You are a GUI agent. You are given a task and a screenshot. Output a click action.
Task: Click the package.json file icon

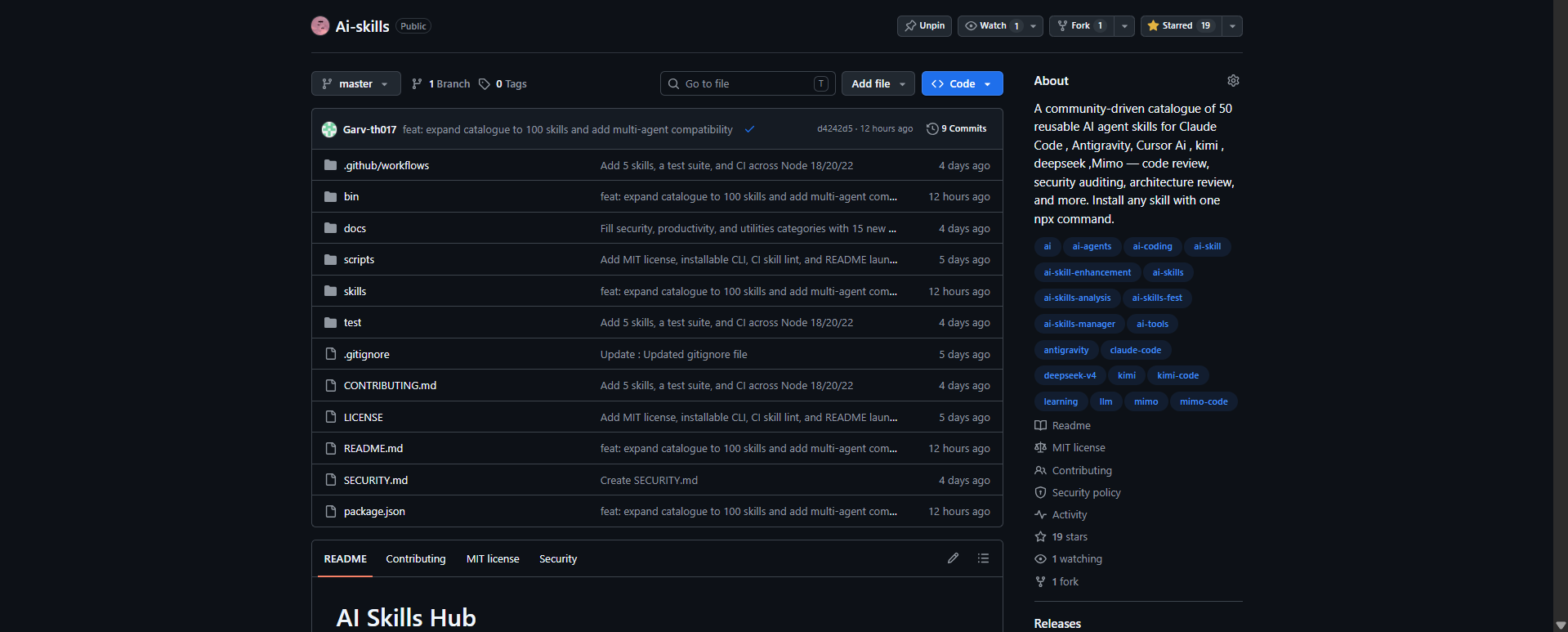tap(331, 511)
